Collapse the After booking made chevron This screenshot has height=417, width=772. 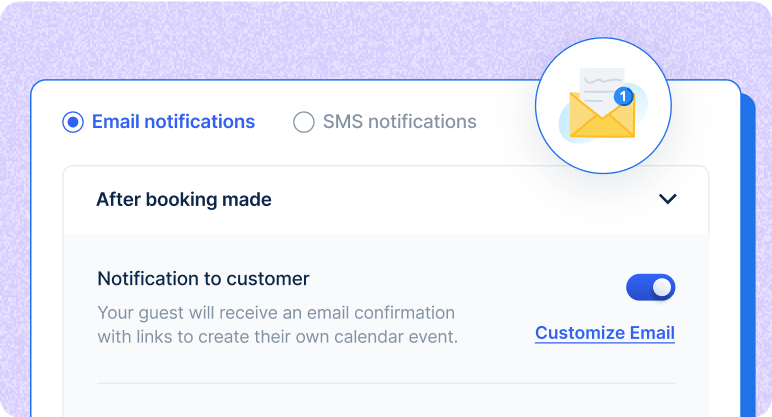668,199
